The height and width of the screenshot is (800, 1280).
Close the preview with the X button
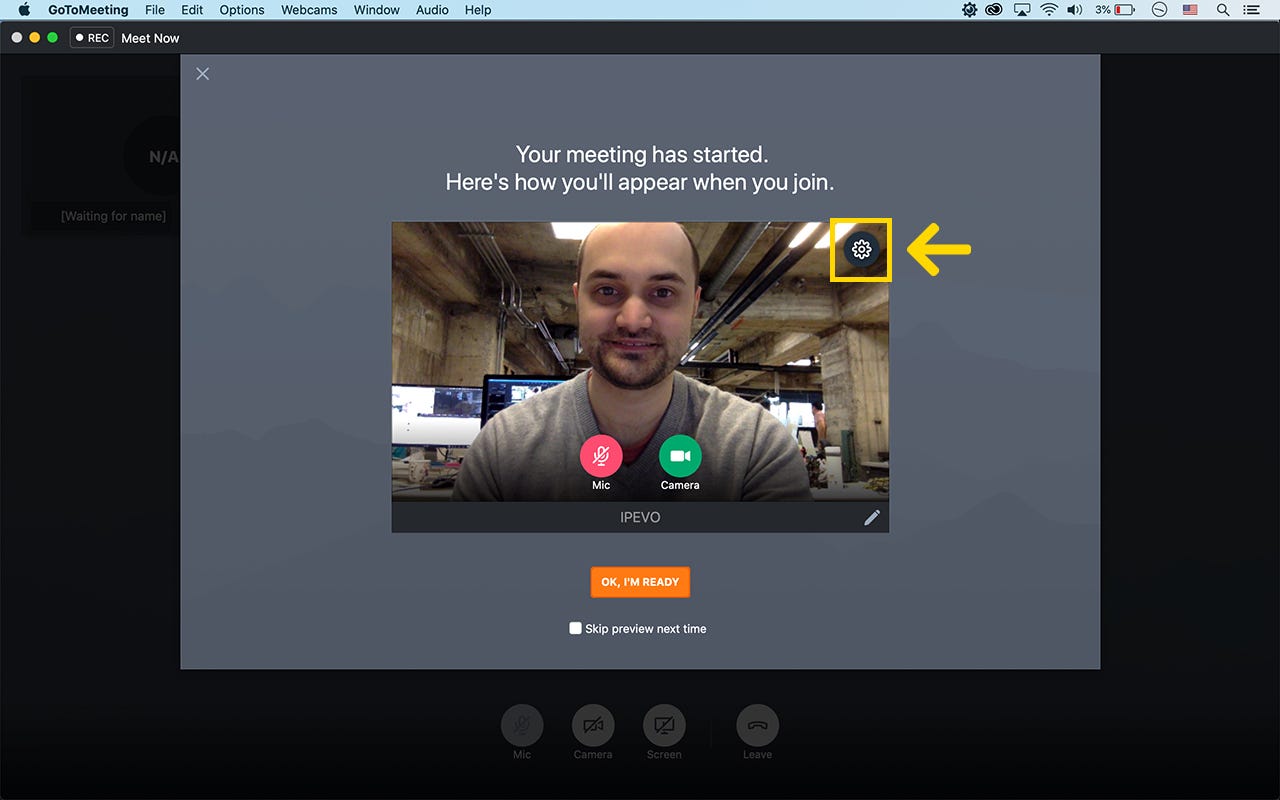[202, 73]
